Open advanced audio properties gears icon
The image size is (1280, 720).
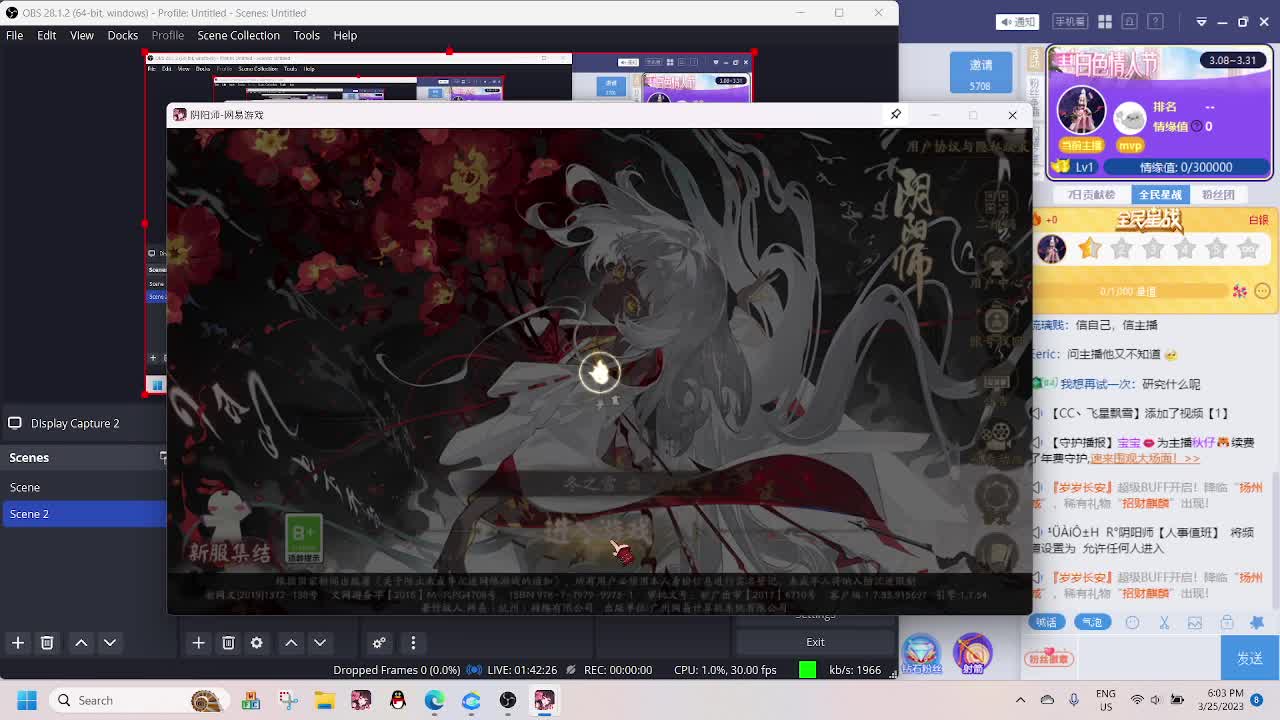coord(379,643)
